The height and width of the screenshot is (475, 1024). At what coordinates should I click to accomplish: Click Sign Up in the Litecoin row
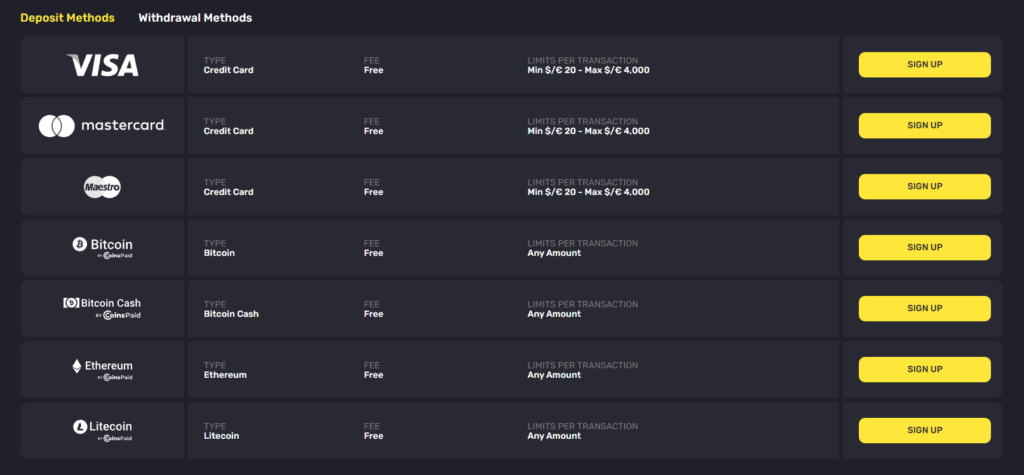pyautogui.click(x=924, y=430)
